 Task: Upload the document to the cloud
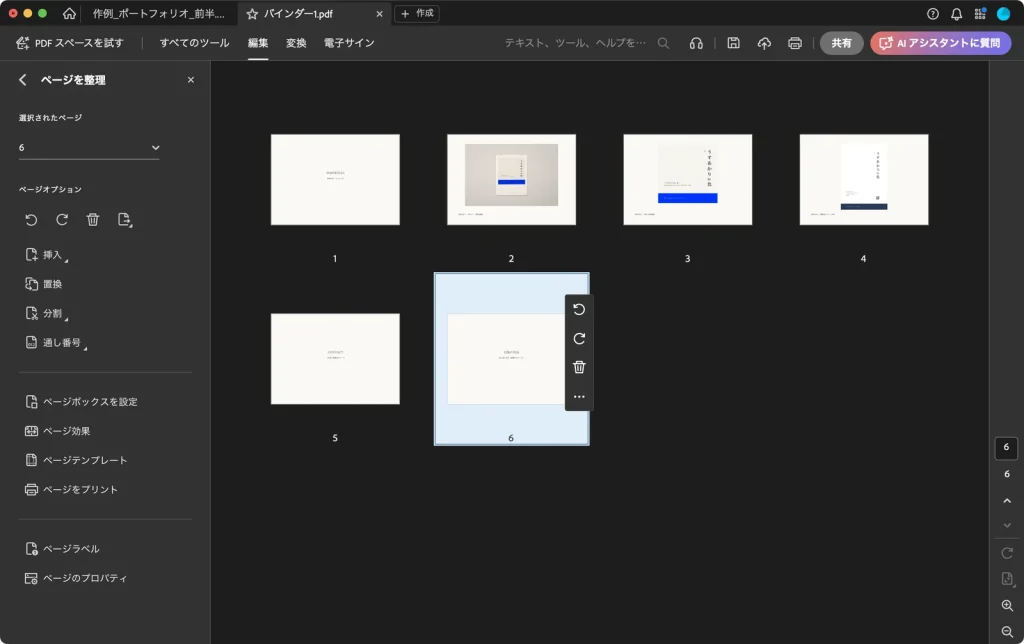click(x=764, y=43)
